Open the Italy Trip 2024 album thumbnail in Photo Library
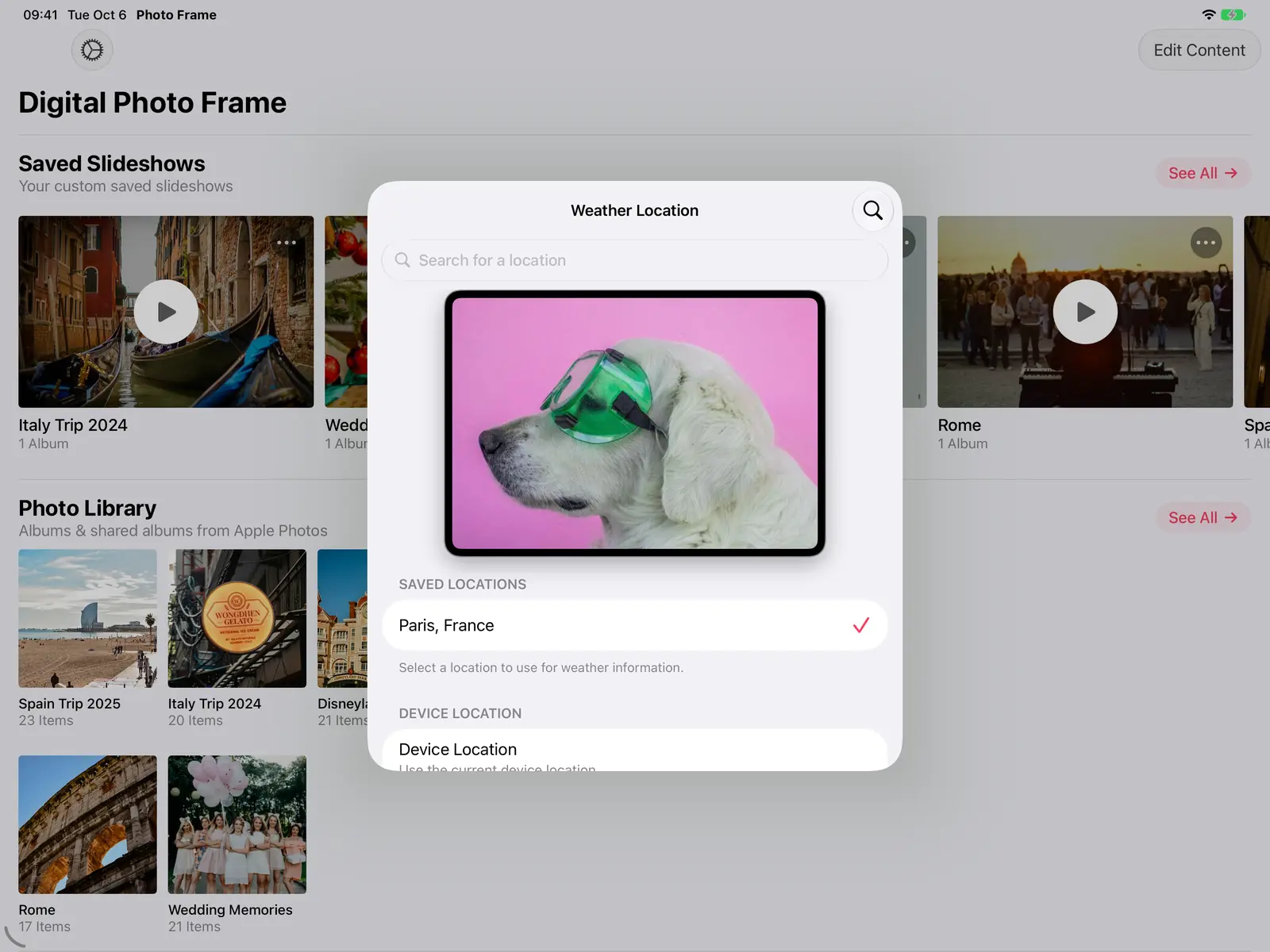Screen dimensions: 1270x952 (x=237, y=619)
